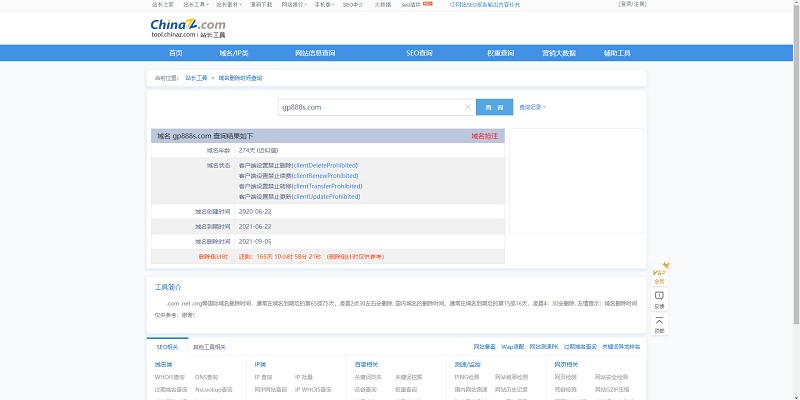Image resolution: width=800 pixels, height=400 pixels.
Task: Click clientRenewProhibited status link
Action: [324, 176]
